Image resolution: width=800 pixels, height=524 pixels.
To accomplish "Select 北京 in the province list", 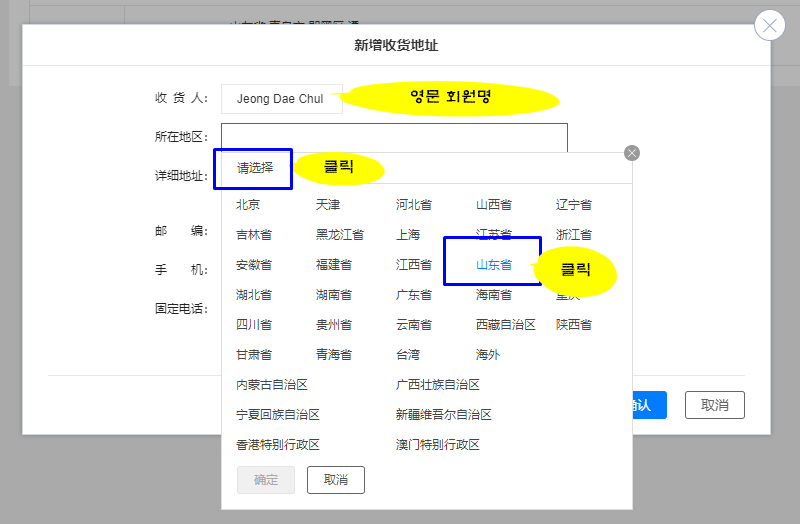I will tap(248, 205).
